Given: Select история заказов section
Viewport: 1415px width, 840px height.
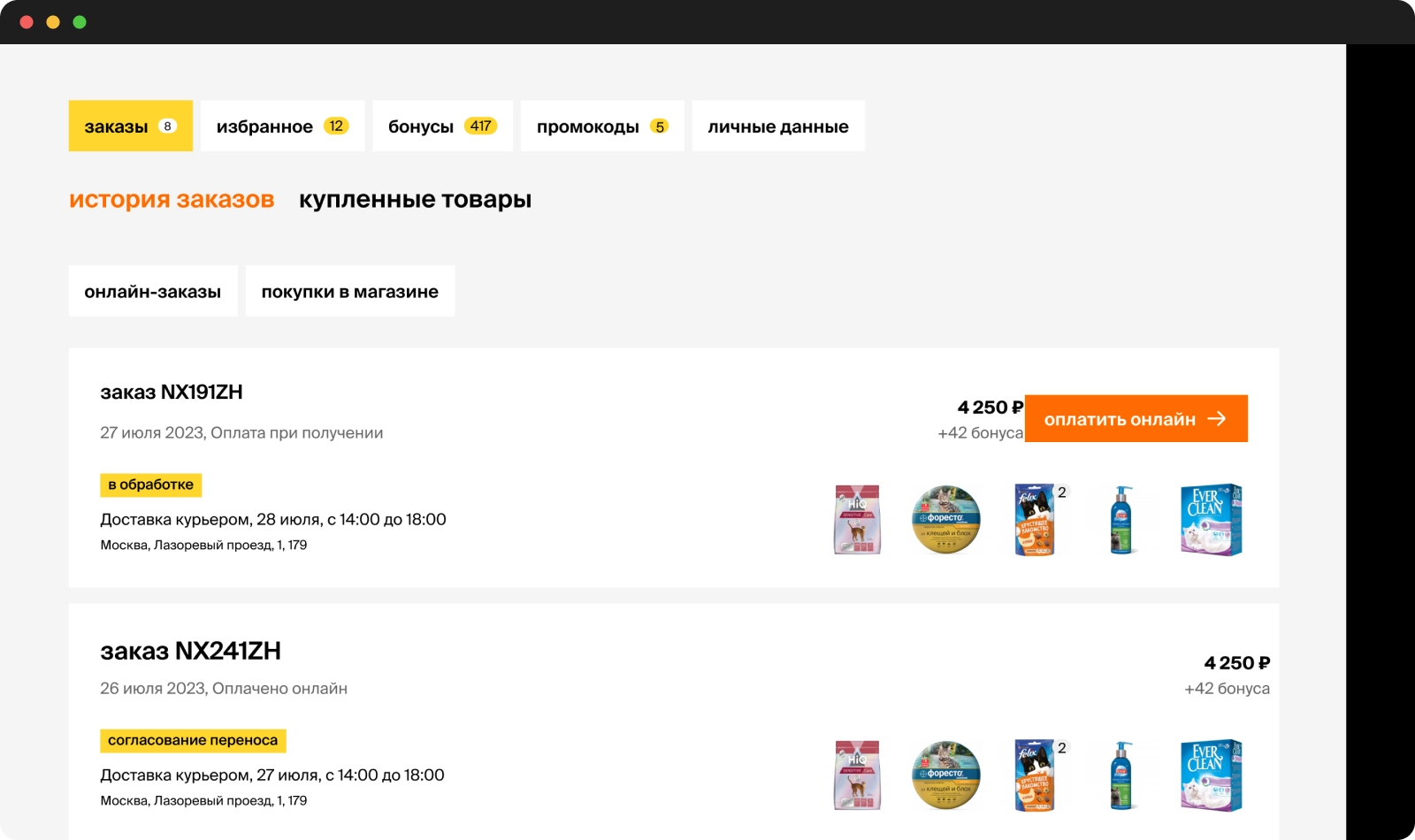Looking at the screenshot, I should click(172, 200).
